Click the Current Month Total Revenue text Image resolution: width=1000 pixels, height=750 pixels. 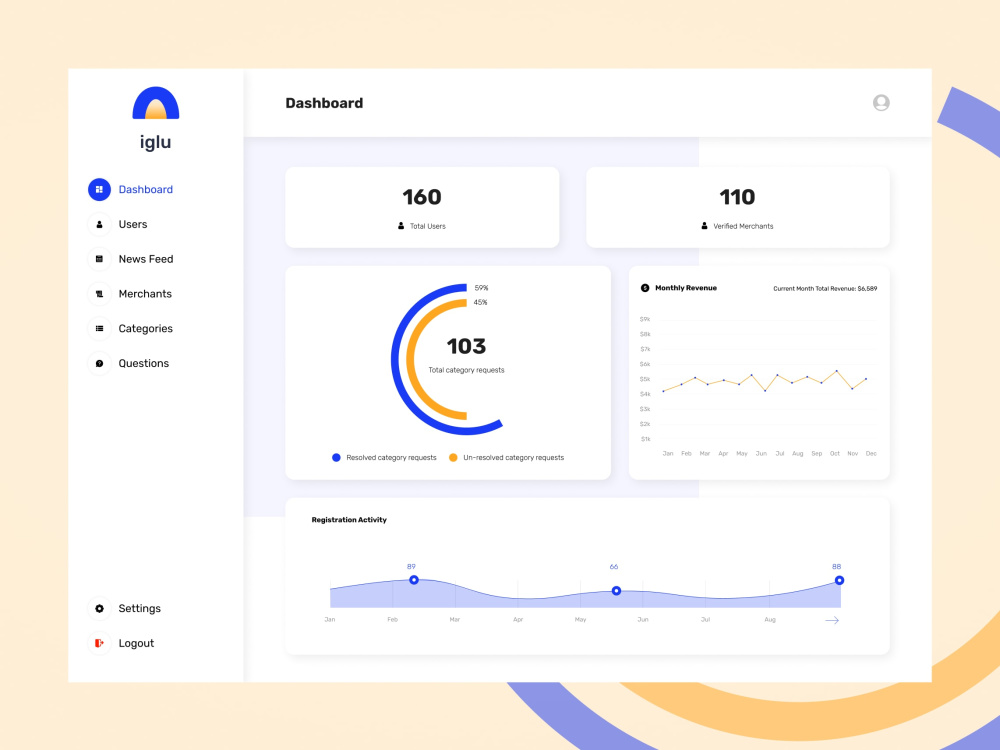tap(825, 289)
